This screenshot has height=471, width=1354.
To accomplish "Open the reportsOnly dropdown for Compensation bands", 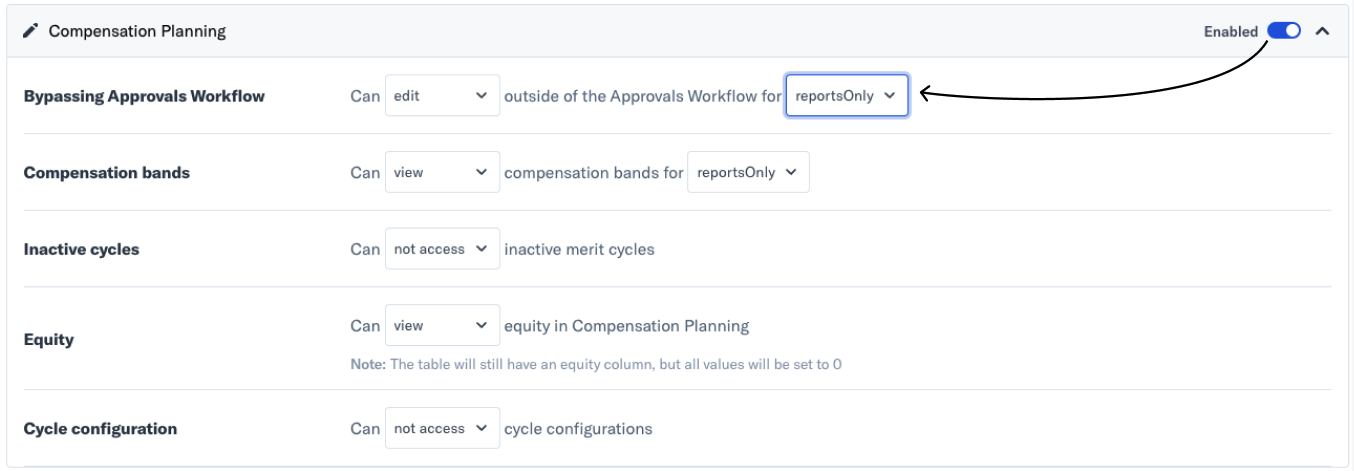I will click(x=748, y=172).
